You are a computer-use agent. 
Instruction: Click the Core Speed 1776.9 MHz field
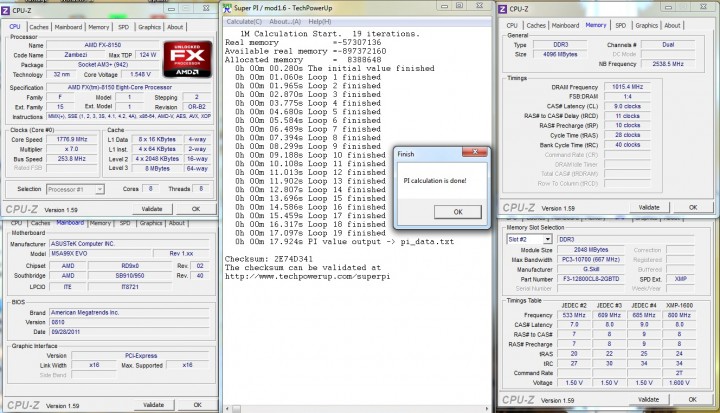pyautogui.click(x=73, y=139)
